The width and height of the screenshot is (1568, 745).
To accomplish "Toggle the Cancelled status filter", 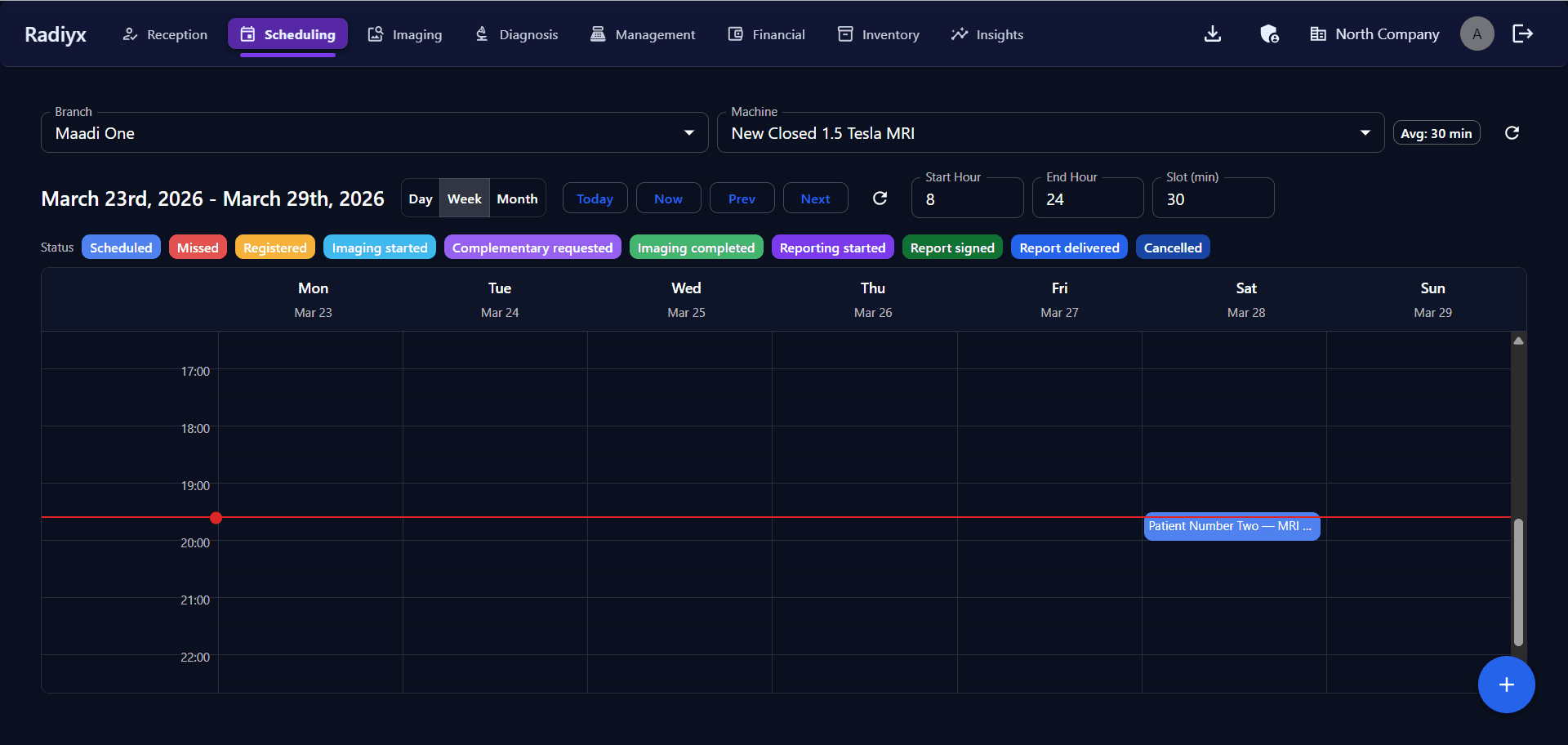I will pos(1173,247).
